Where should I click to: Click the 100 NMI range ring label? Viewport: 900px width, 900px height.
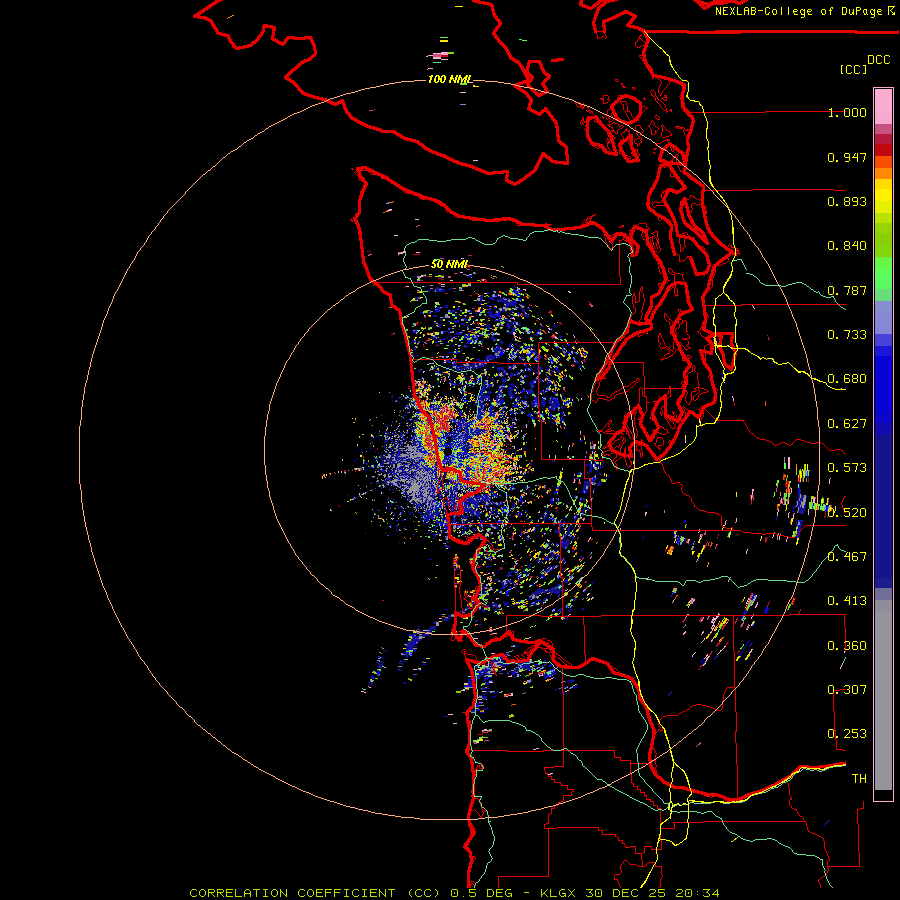coord(450,79)
